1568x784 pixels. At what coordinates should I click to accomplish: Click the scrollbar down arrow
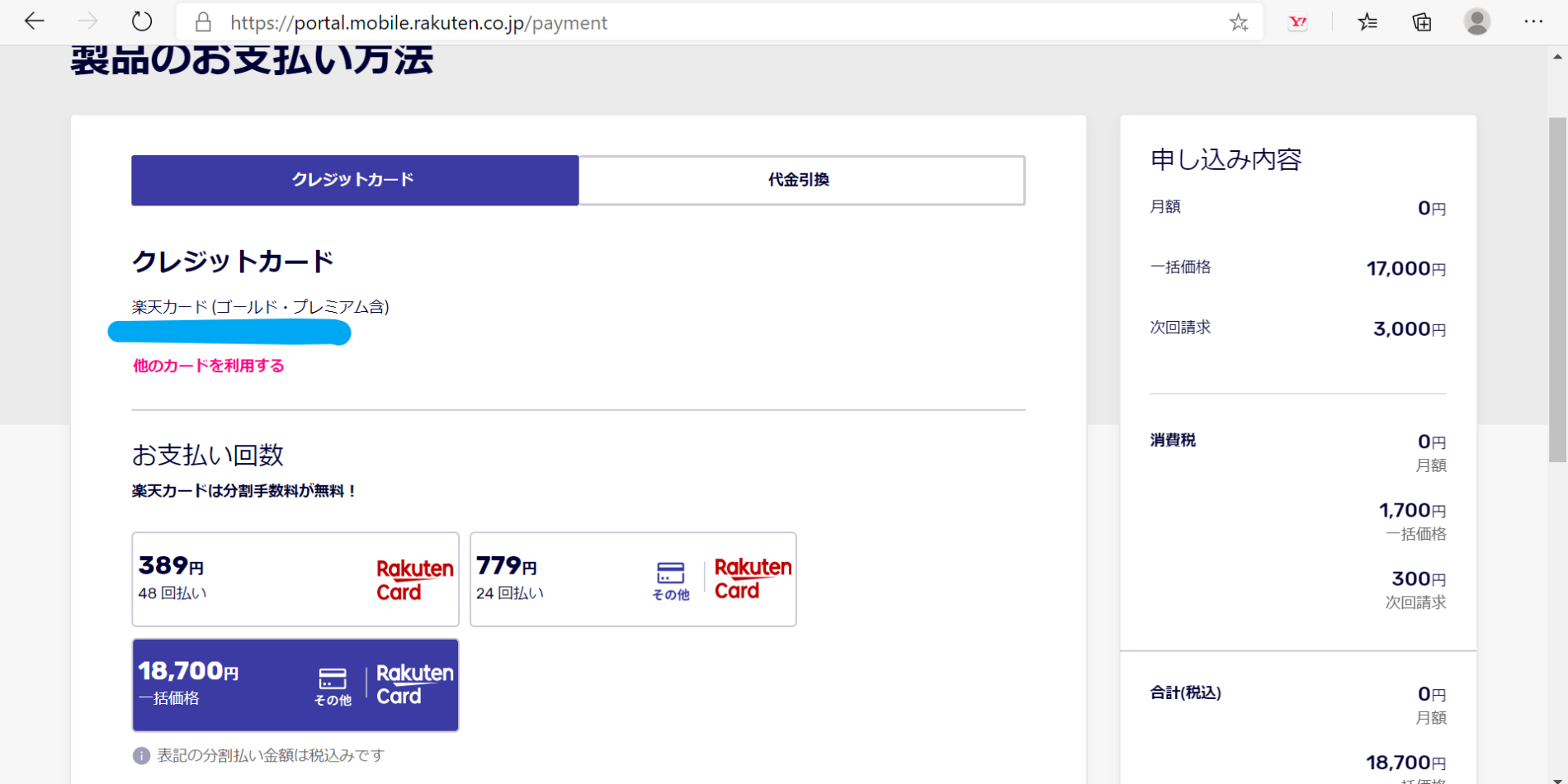pos(1557,777)
